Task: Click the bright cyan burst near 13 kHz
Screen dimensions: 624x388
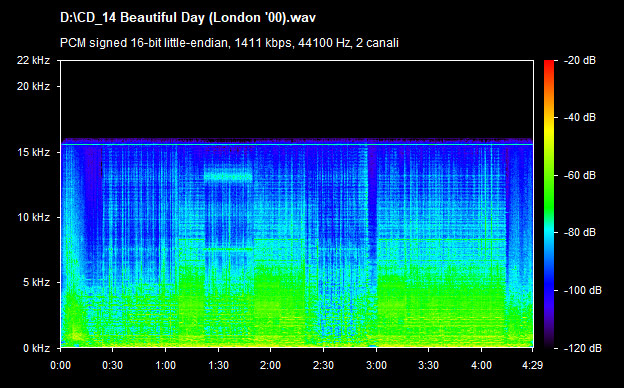Action: [228, 176]
